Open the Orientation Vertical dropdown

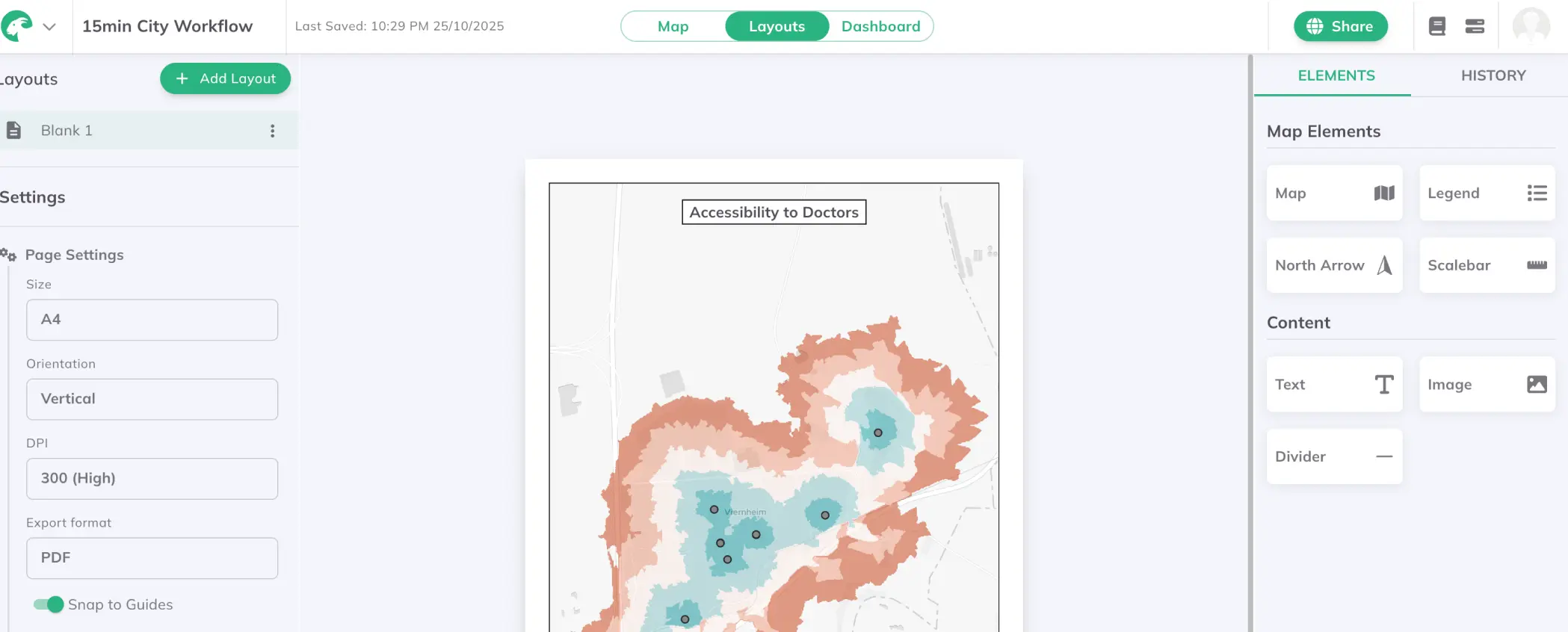(x=152, y=399)
